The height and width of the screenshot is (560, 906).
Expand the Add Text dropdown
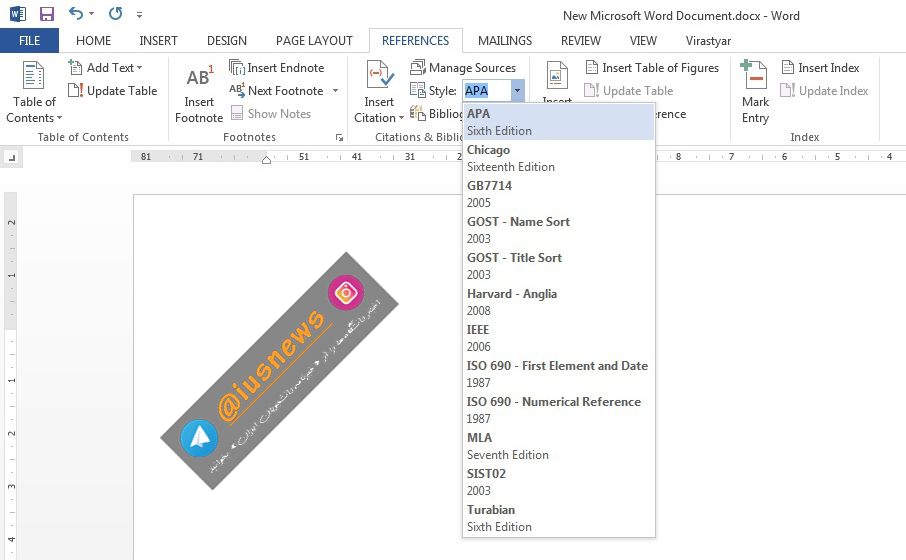click(139, 68)
